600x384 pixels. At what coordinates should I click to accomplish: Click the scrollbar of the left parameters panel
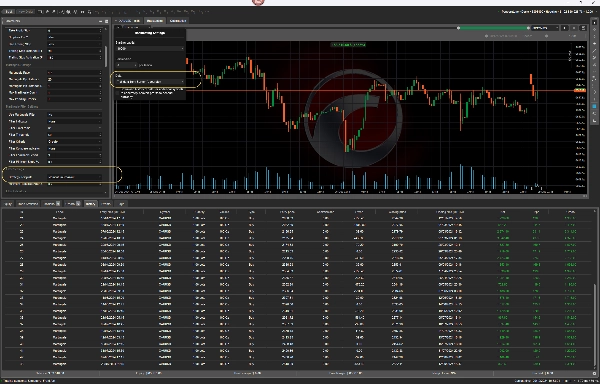pos(106,57)
